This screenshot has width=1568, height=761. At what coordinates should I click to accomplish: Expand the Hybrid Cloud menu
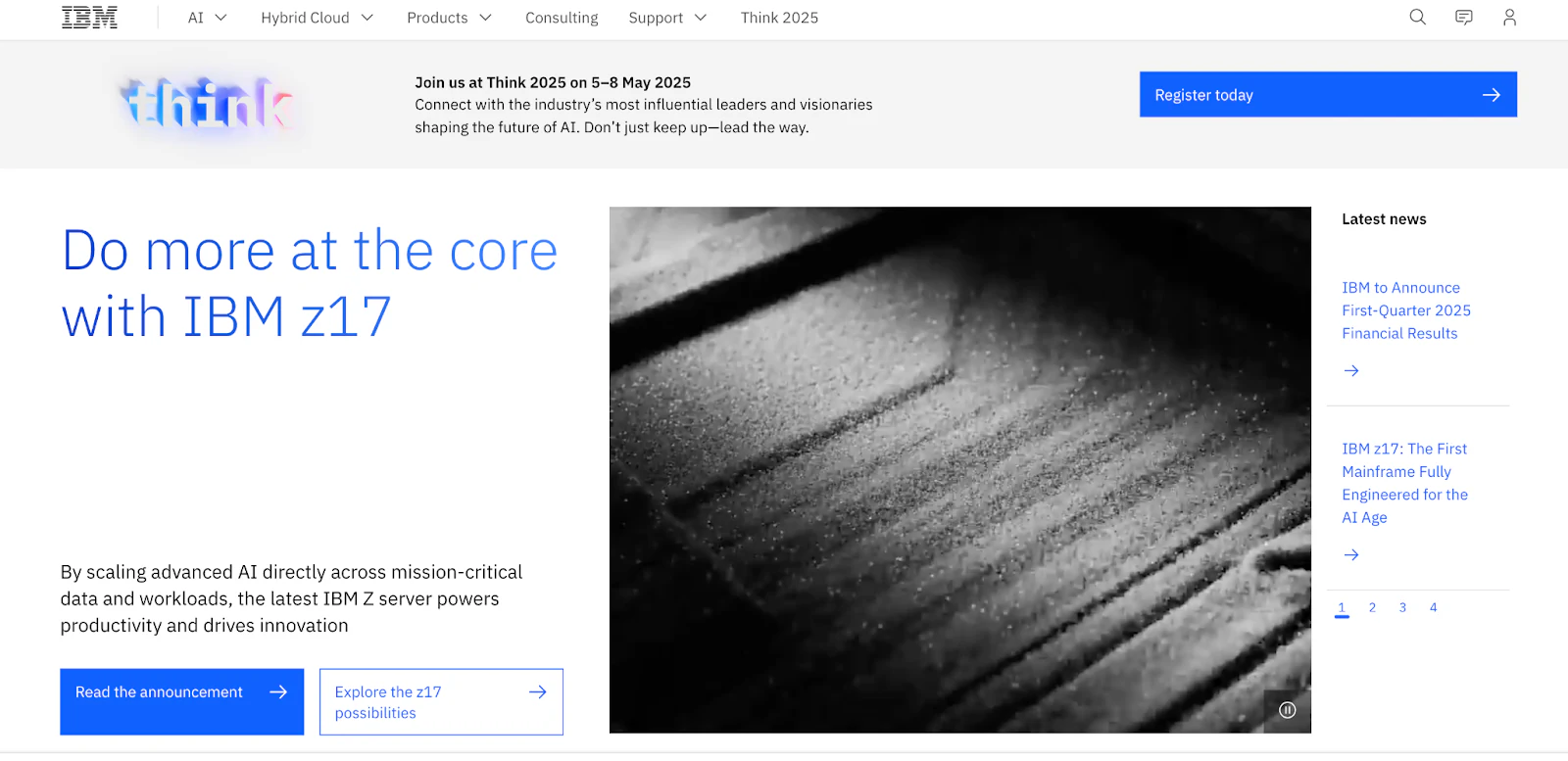tap(317, 18)
